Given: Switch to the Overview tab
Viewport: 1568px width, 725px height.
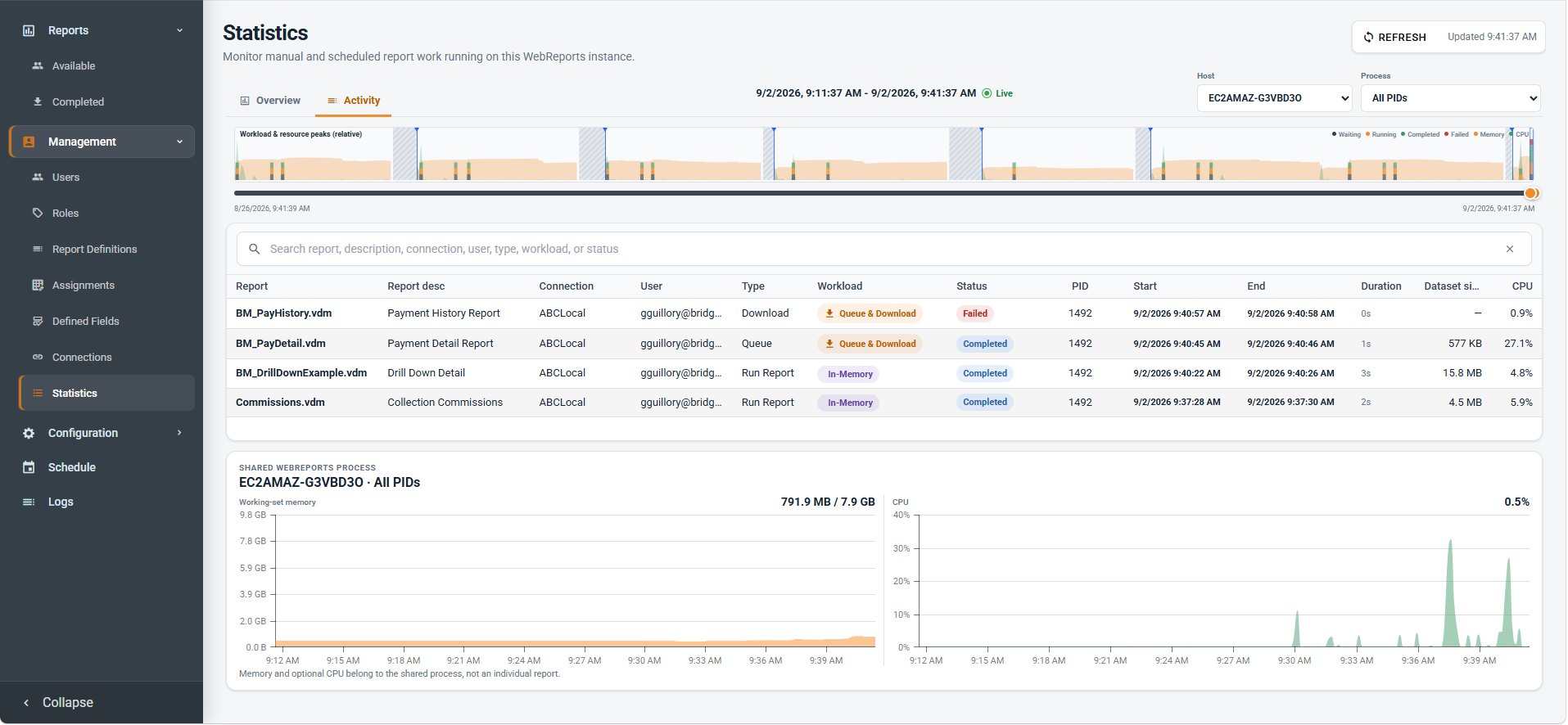Looking at the screenshot, I should (270, 101).
